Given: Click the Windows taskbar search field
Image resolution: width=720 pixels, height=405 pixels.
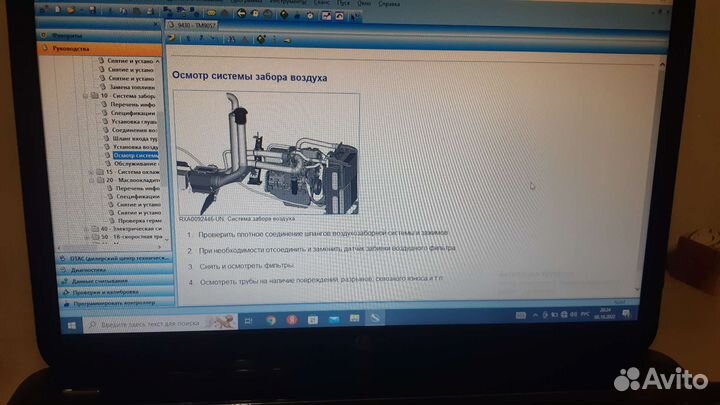Looking at the screenshot, I should coord(160,323).
